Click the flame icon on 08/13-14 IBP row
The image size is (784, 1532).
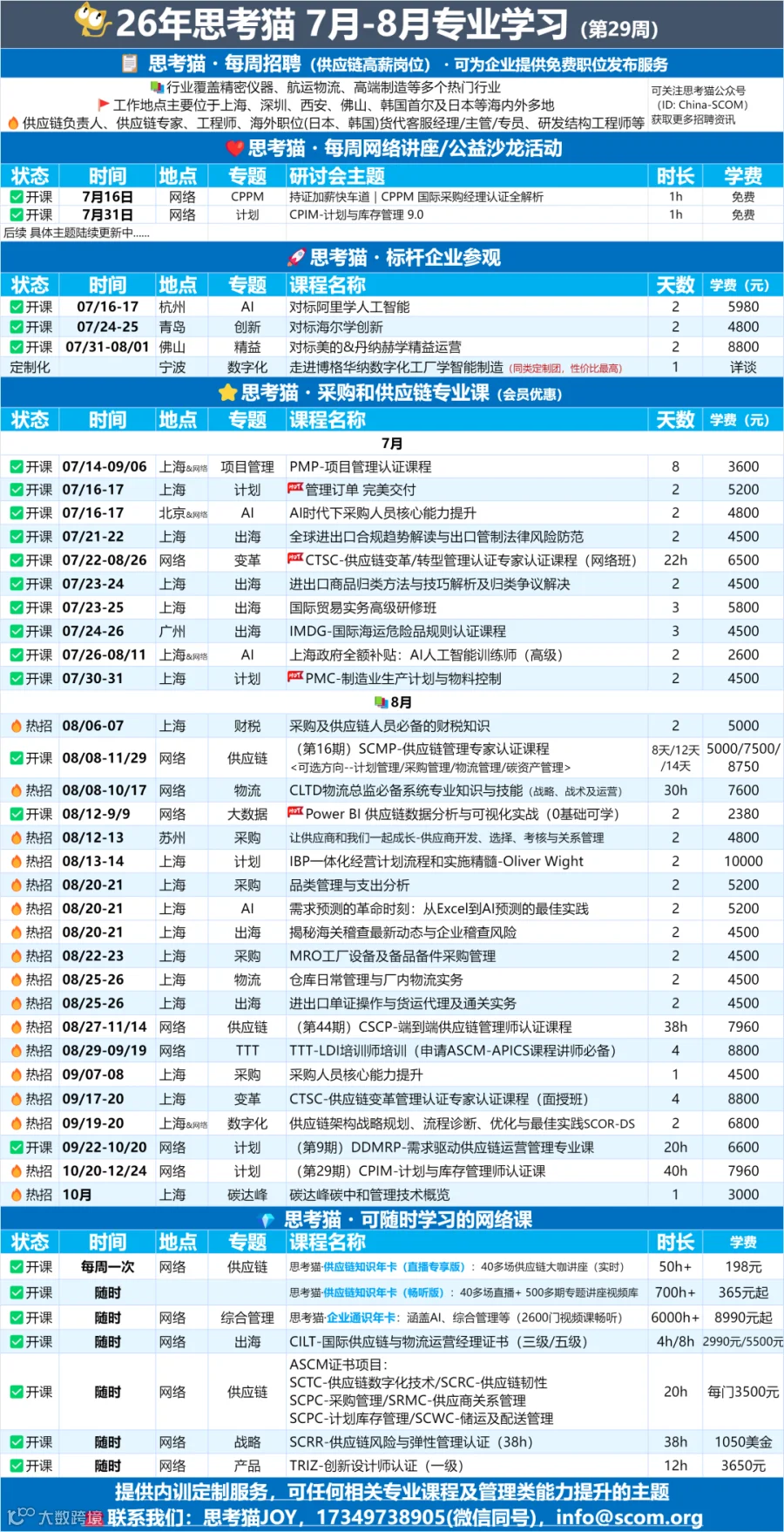[x=17, y=861]
